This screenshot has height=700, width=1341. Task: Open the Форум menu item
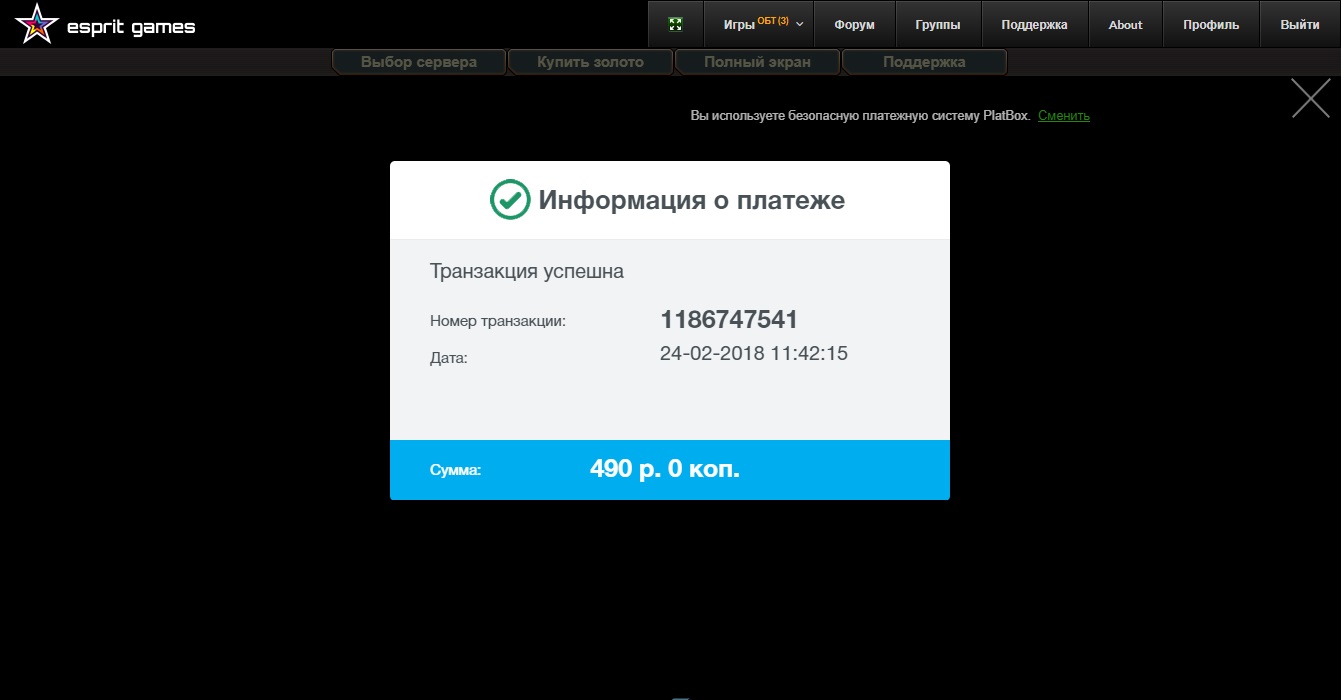(854, 25)
